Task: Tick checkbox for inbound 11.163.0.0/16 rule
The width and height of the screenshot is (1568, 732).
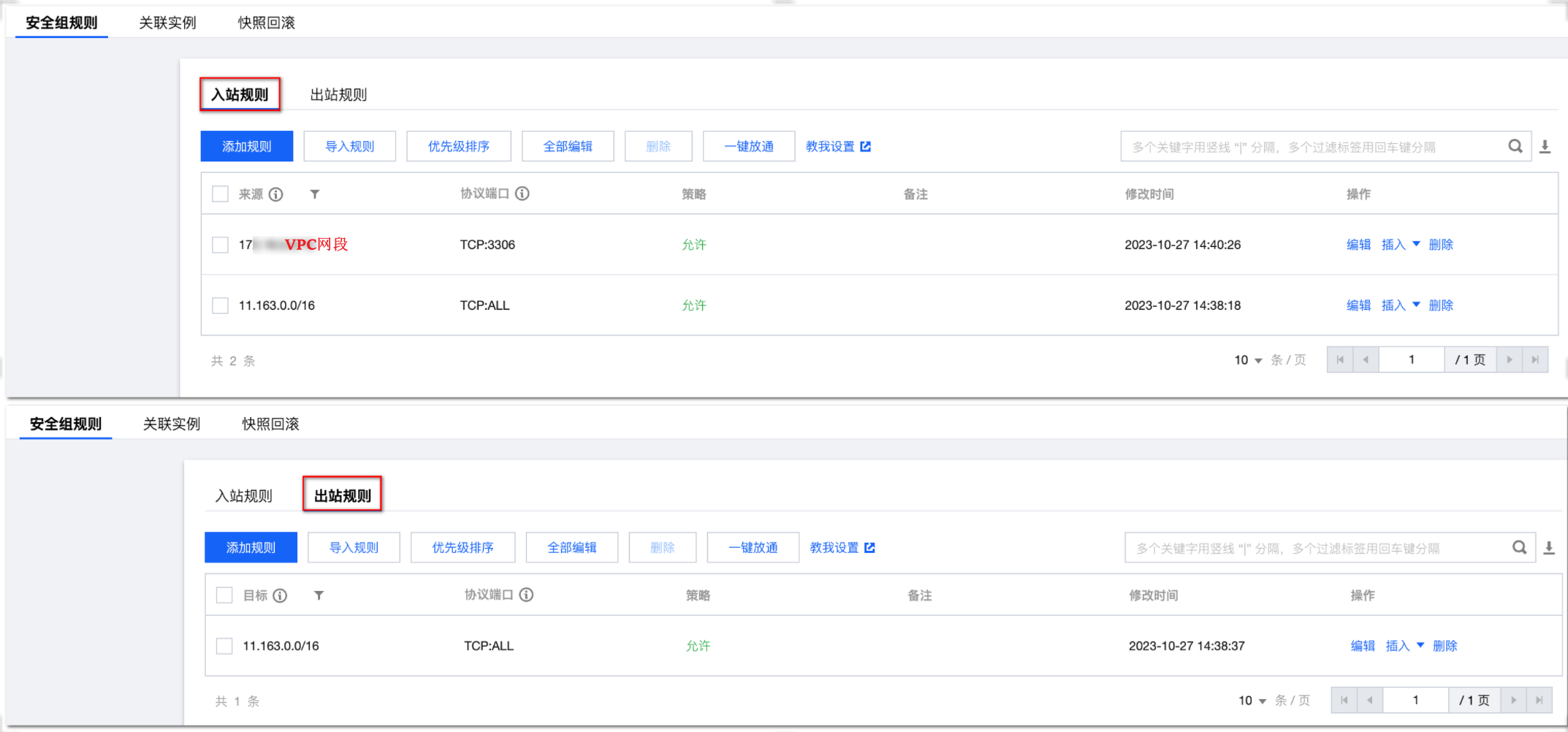Action: coord(220,305)
